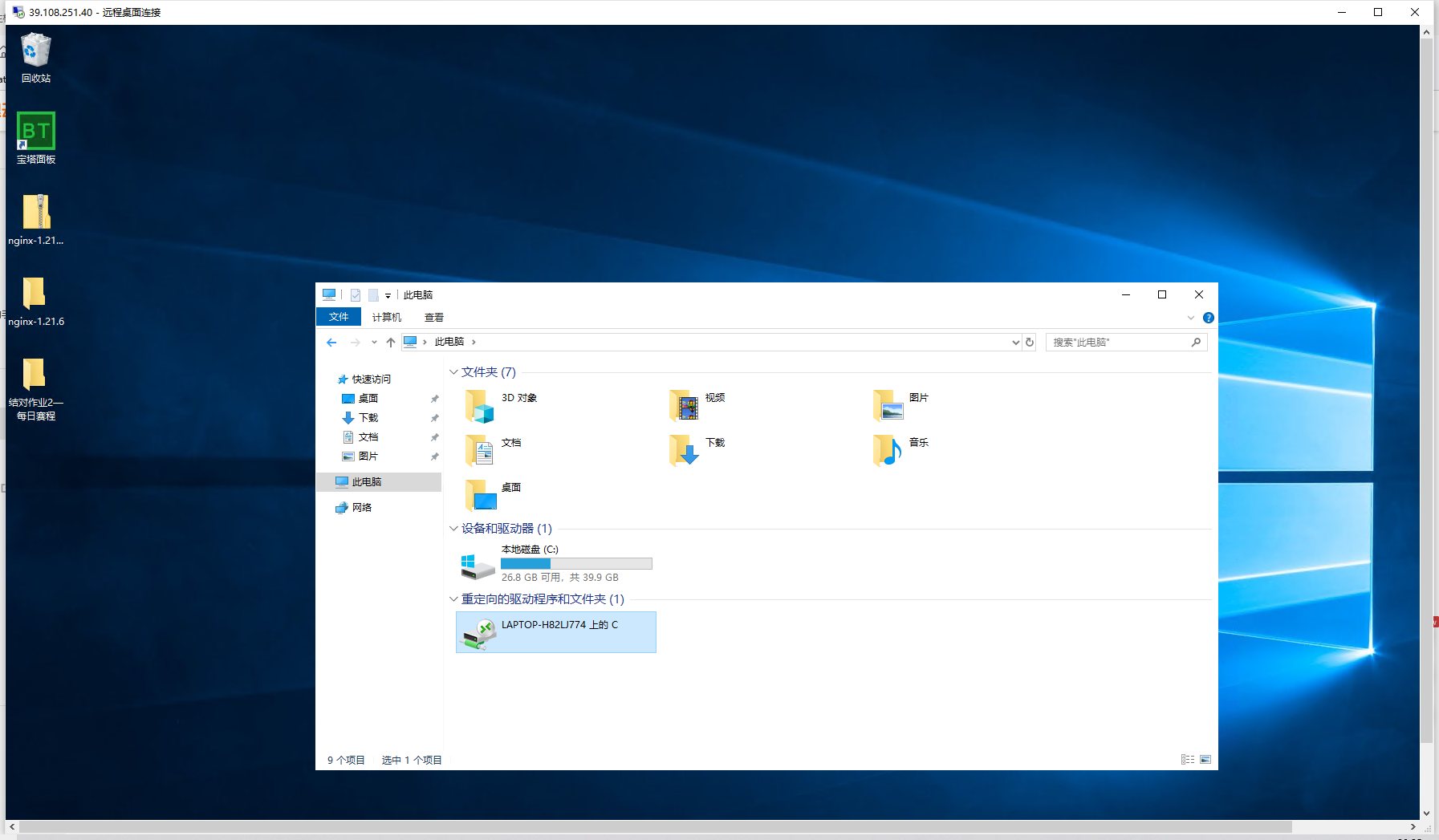Select the 桌面 folder in the main pane
The width and height of the screenshot is (1439, 840).
494,496
